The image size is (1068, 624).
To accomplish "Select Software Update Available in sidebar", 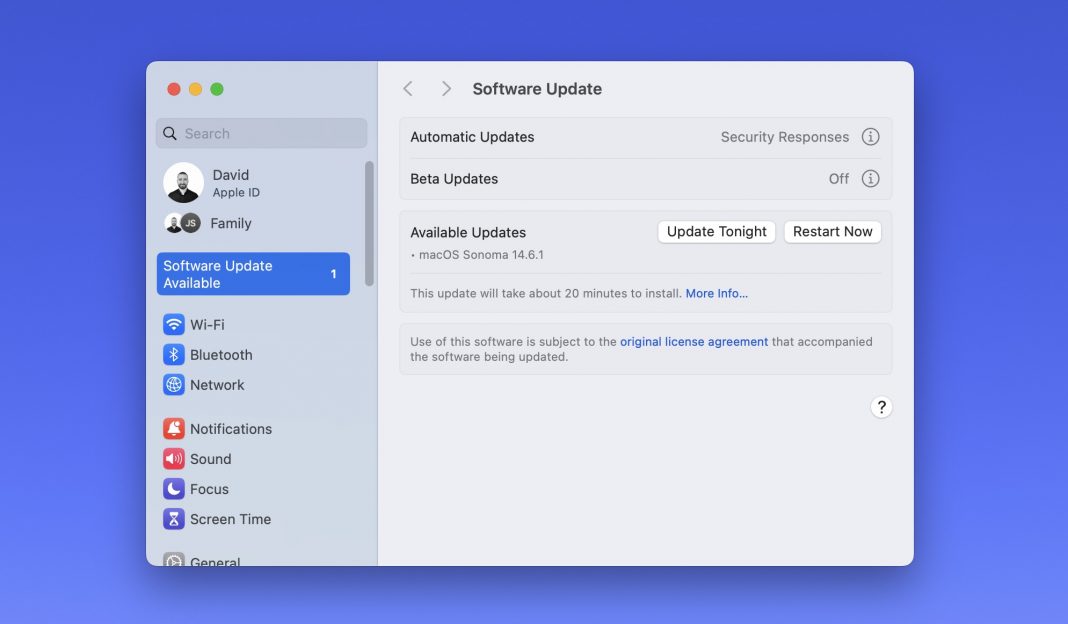I will (x=253, y=274).
